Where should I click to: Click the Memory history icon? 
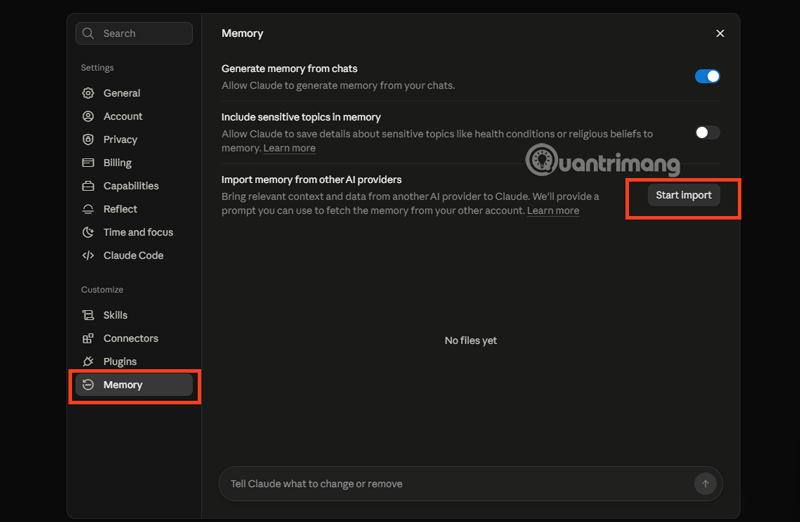88,385
